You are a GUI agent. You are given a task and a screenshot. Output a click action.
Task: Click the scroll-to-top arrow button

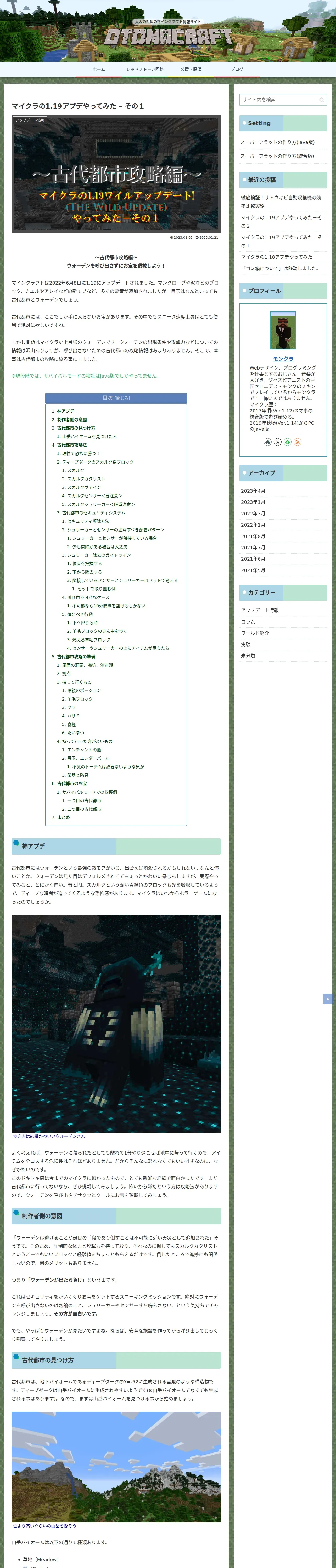(327, 999)
